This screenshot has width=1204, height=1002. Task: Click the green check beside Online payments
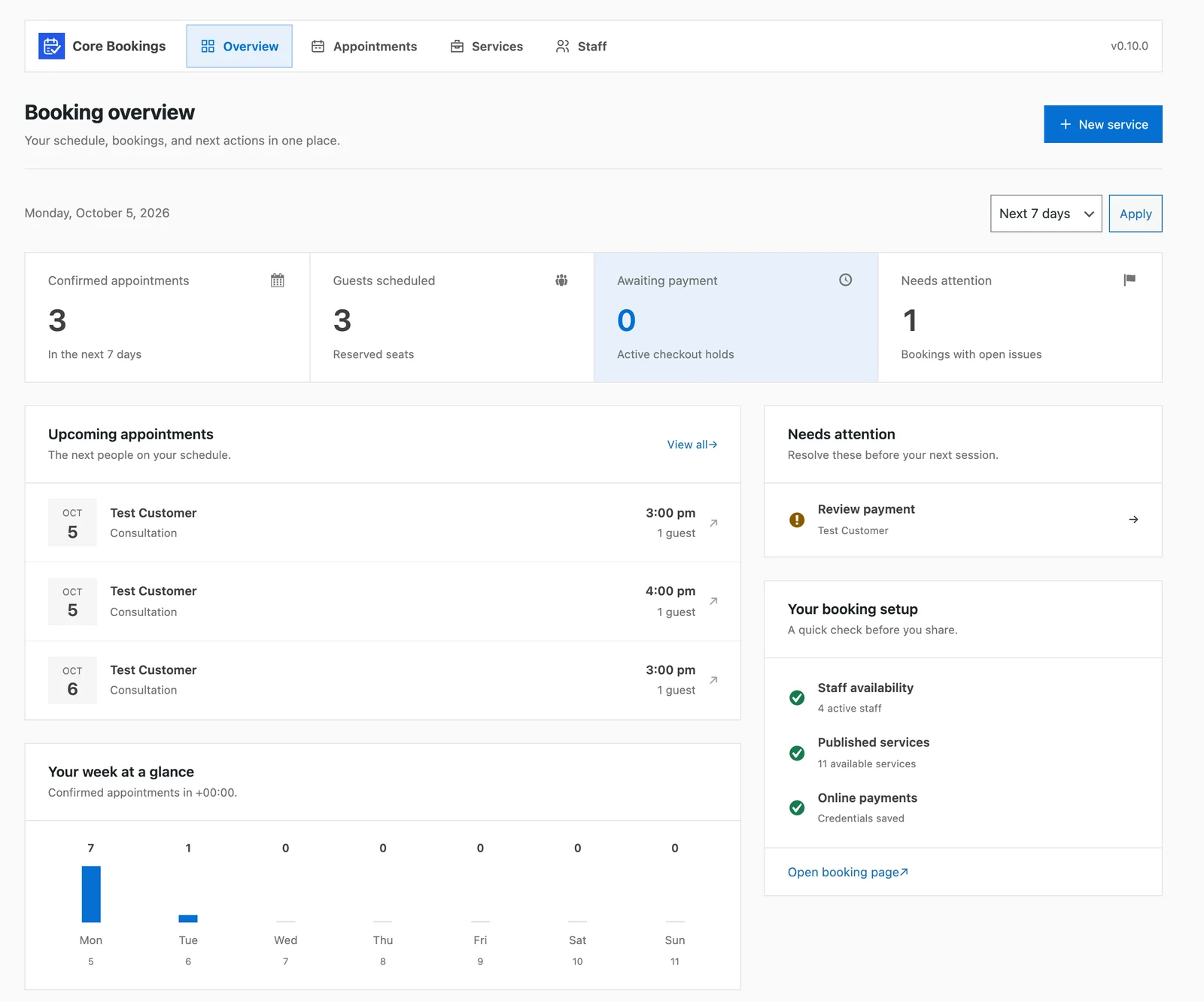[x=797, y=808]
